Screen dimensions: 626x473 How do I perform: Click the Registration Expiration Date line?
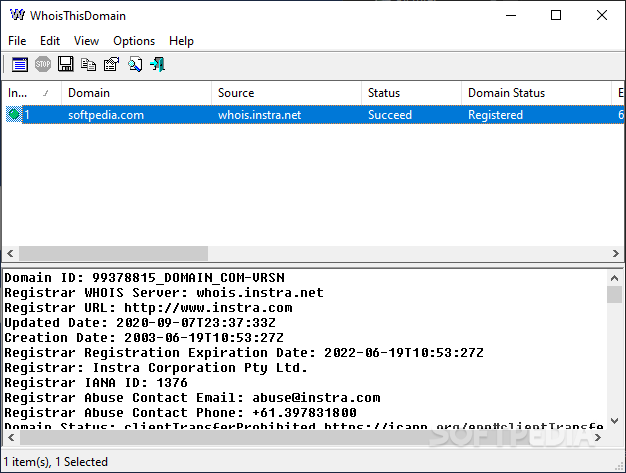tap(244, 353)
